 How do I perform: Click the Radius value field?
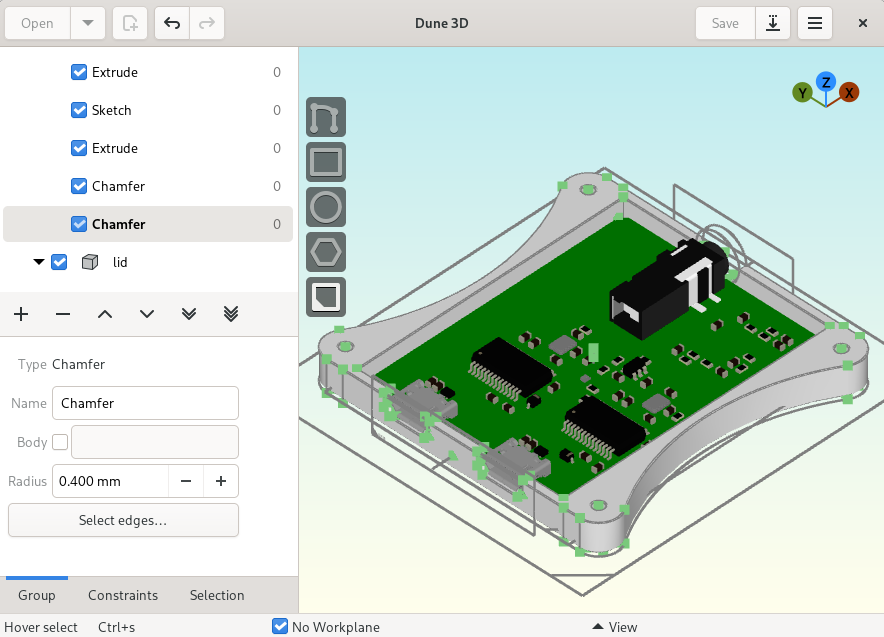tap(110, 481)
